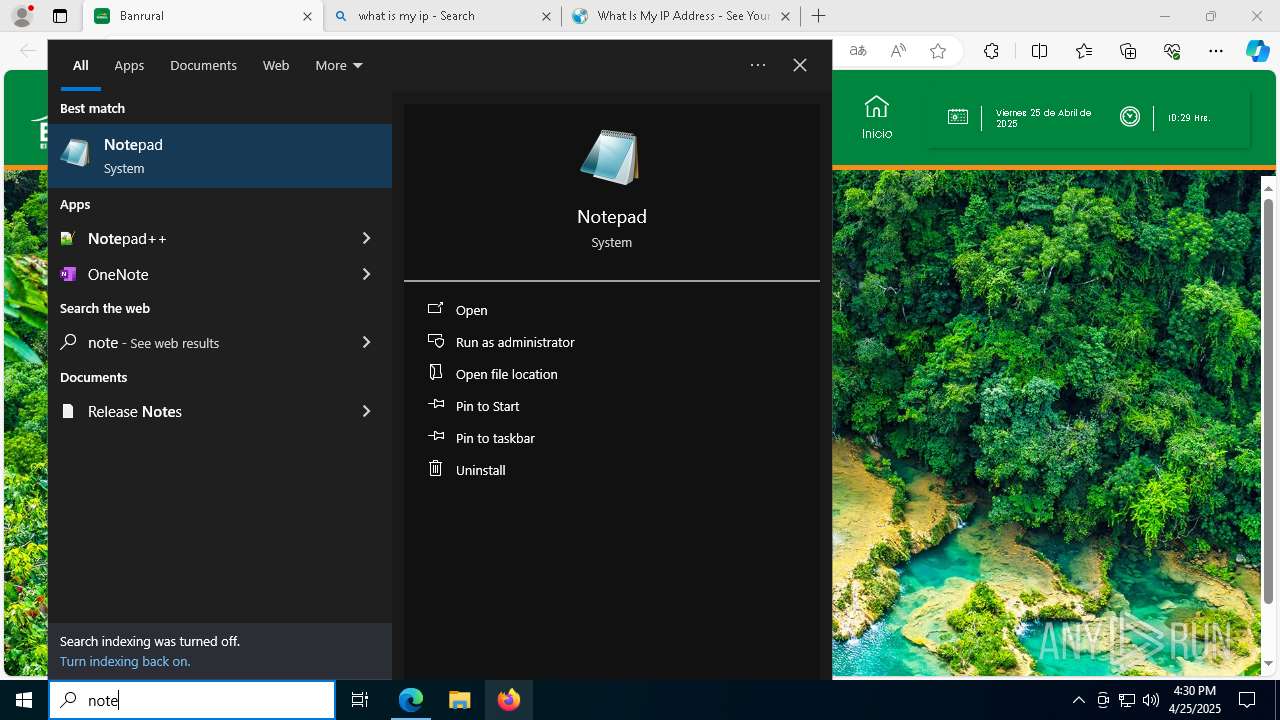The image size is (1280, 720).
Task: Click the Open action icon
Action: [435, 309]
